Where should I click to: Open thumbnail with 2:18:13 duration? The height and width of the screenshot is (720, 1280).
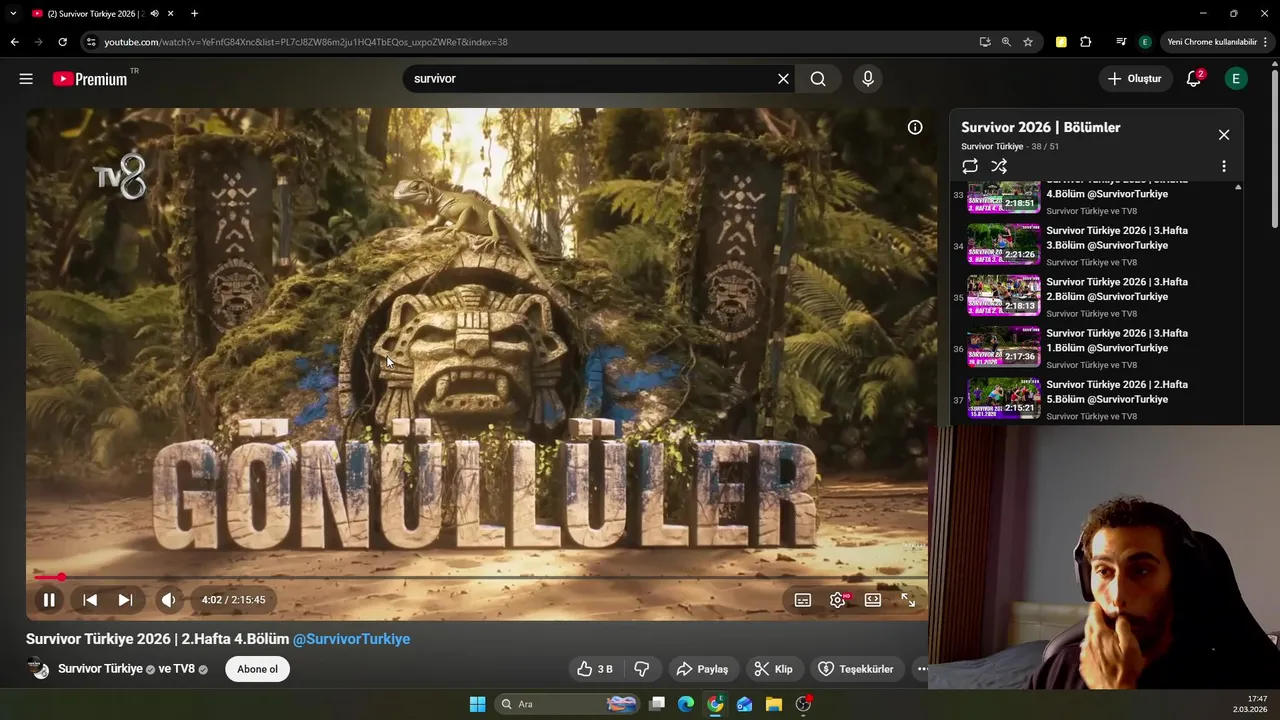(1004, 295)
